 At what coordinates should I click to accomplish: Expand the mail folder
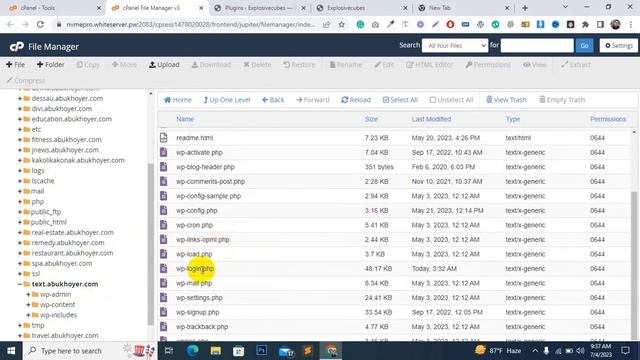pyautogui.click(x=20, y=191)
